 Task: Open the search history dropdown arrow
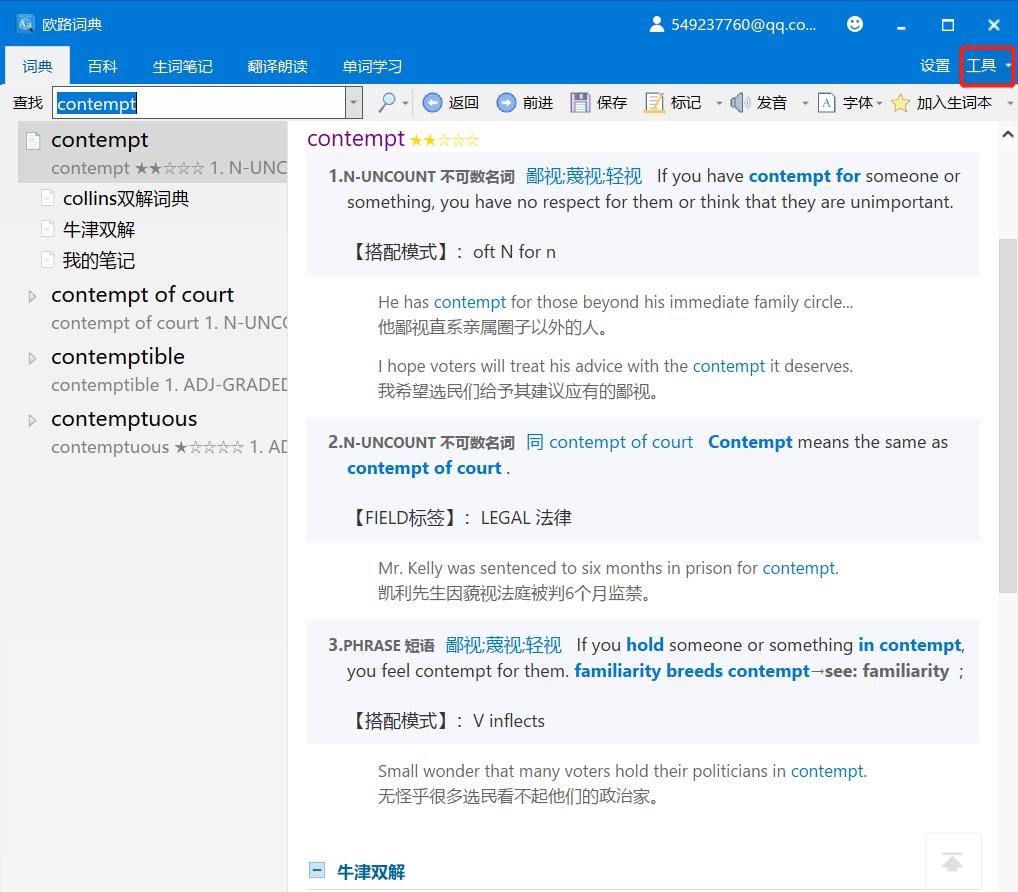click(x=354, y=102)
